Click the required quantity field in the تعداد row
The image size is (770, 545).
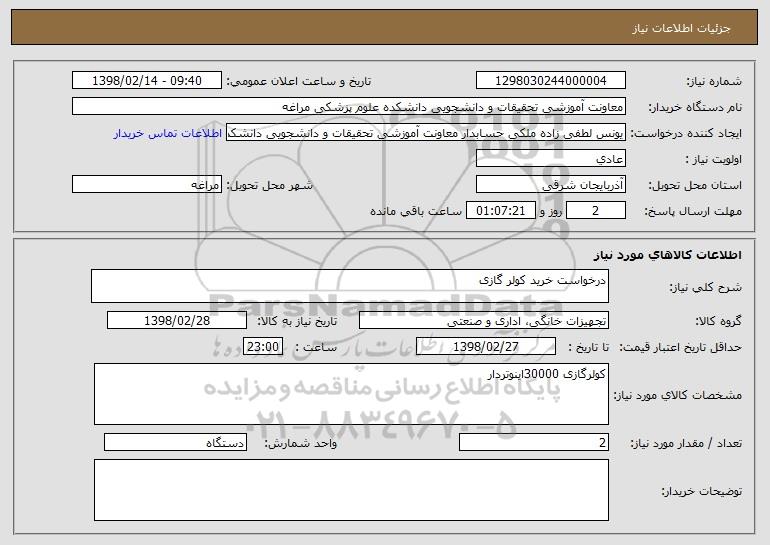point(534,442)
